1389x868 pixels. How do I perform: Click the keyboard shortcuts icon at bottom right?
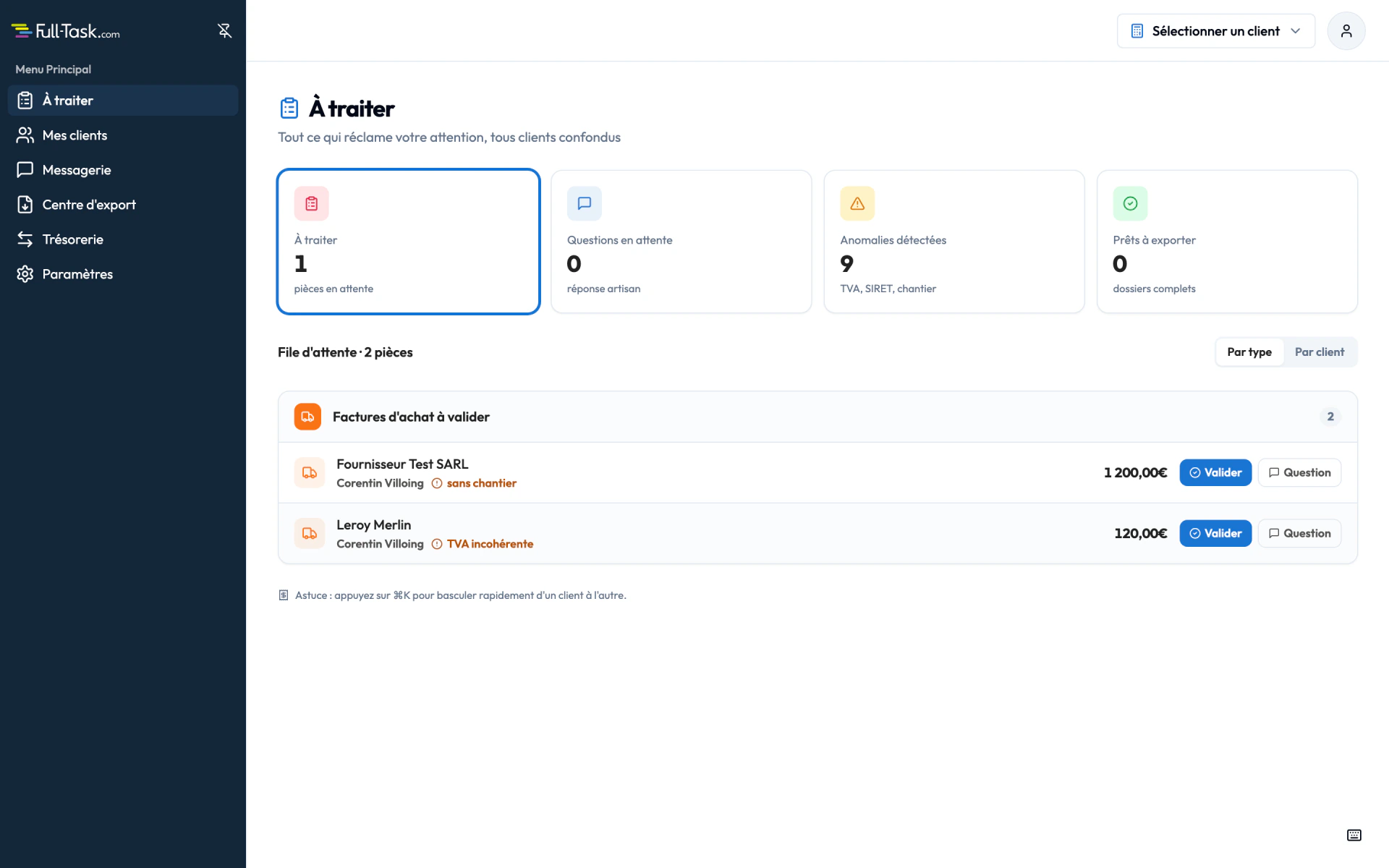[x=1354, y=835]
